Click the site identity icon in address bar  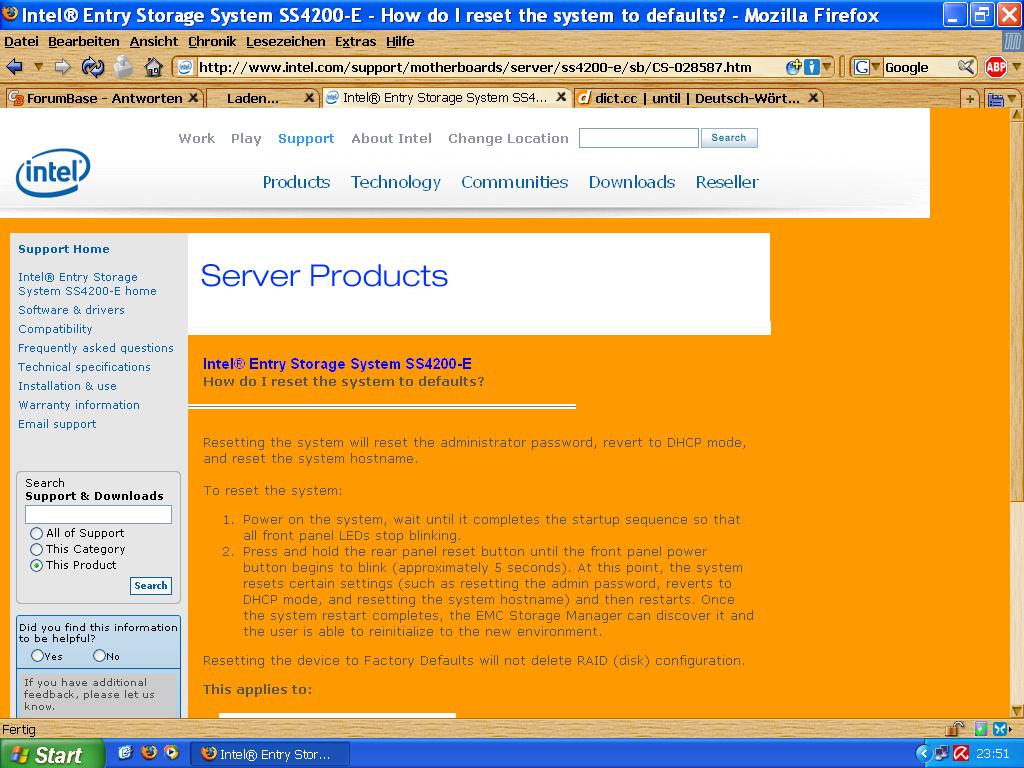click(x=185, y=67)
